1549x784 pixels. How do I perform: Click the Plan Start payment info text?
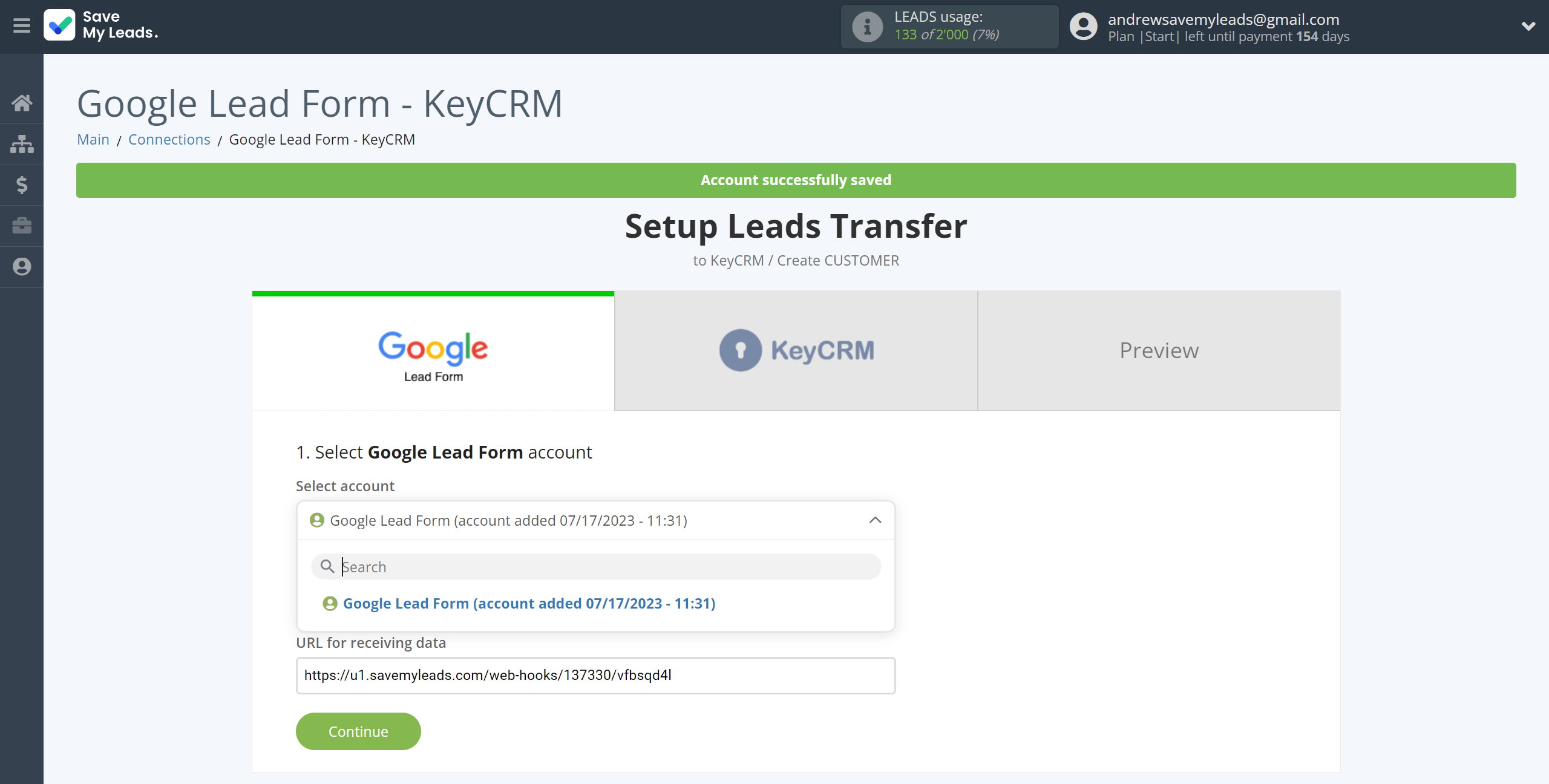click(1228, 36)
